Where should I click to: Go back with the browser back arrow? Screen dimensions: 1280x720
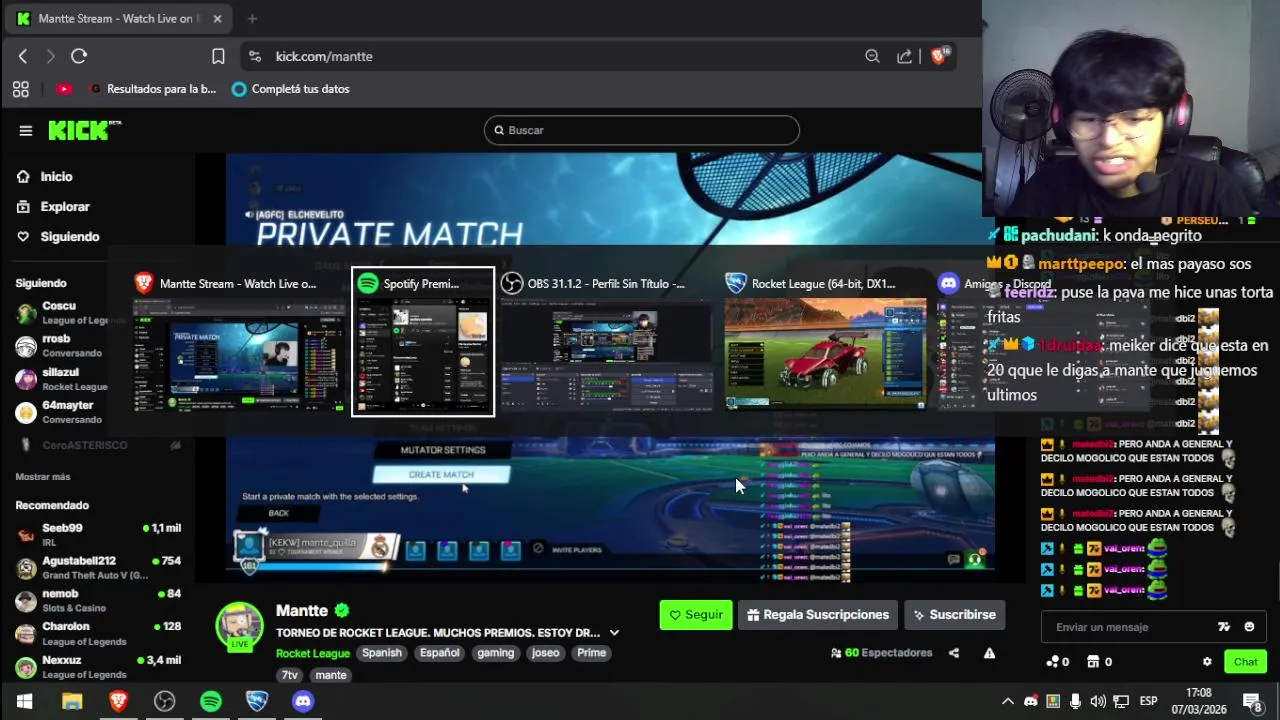23,56
